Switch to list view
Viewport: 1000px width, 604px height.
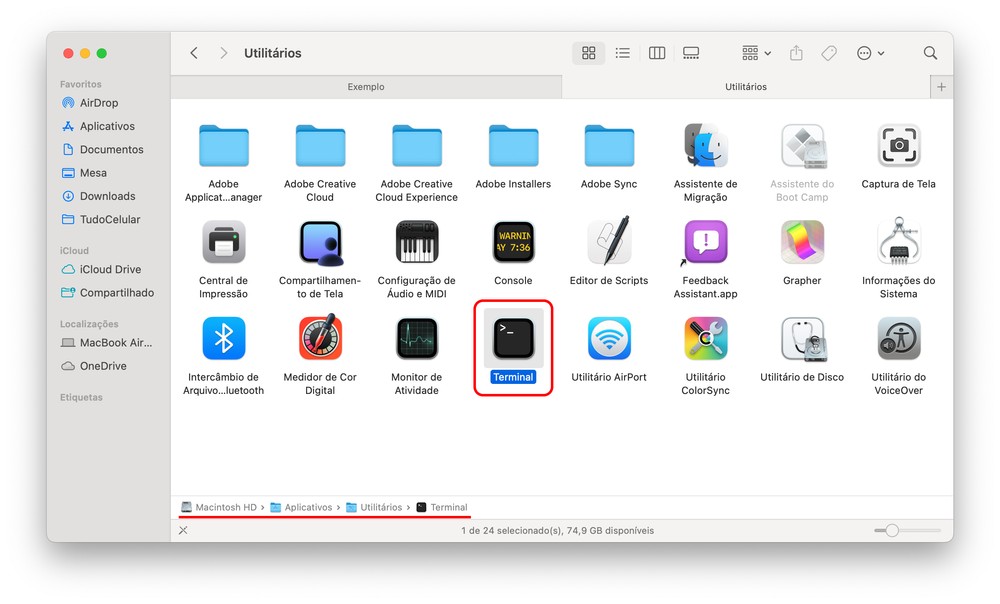coord(622,53)
